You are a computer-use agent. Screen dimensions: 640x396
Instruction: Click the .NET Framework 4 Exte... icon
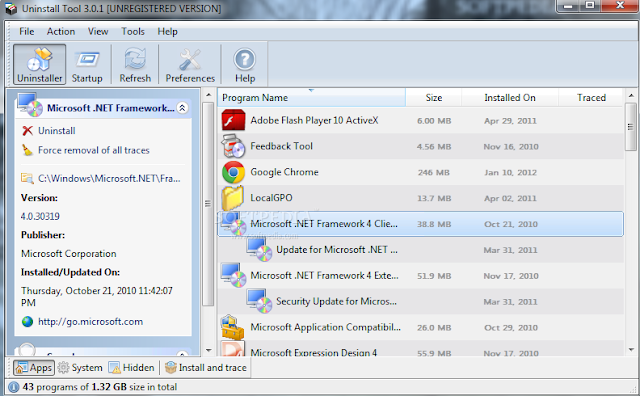233,276
